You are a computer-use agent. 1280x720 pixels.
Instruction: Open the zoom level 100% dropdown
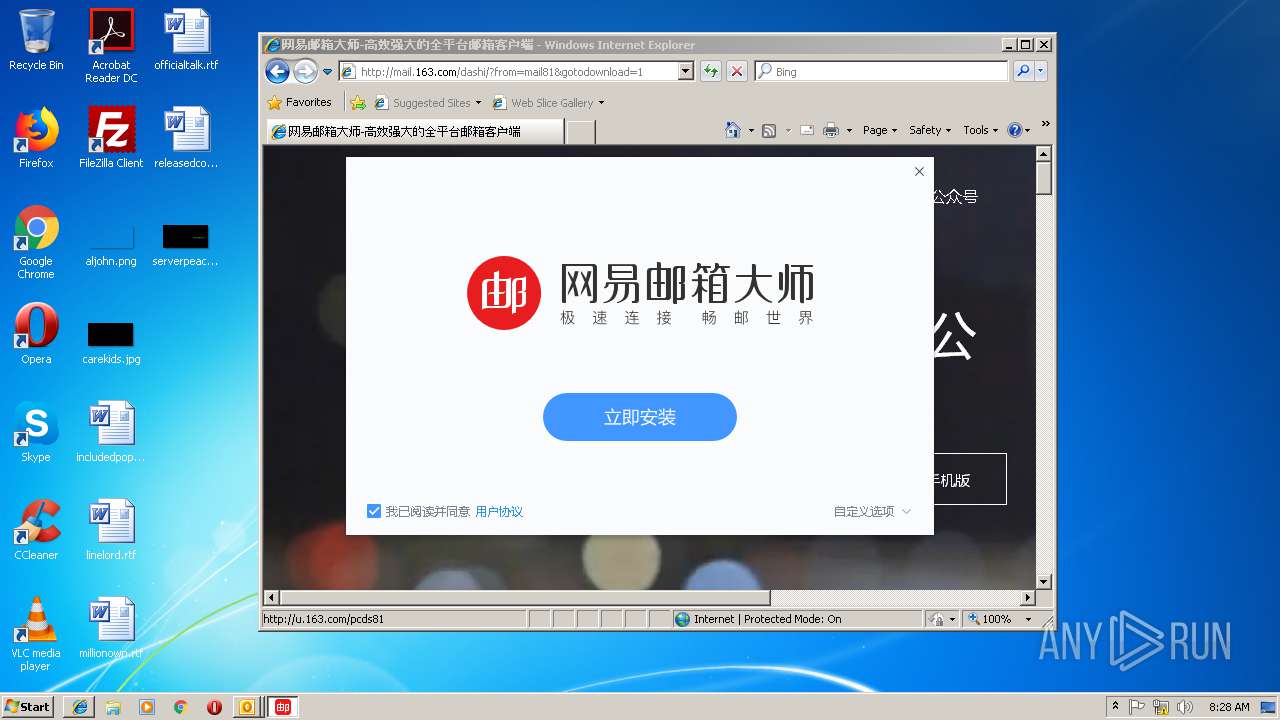click(1029, 619)
